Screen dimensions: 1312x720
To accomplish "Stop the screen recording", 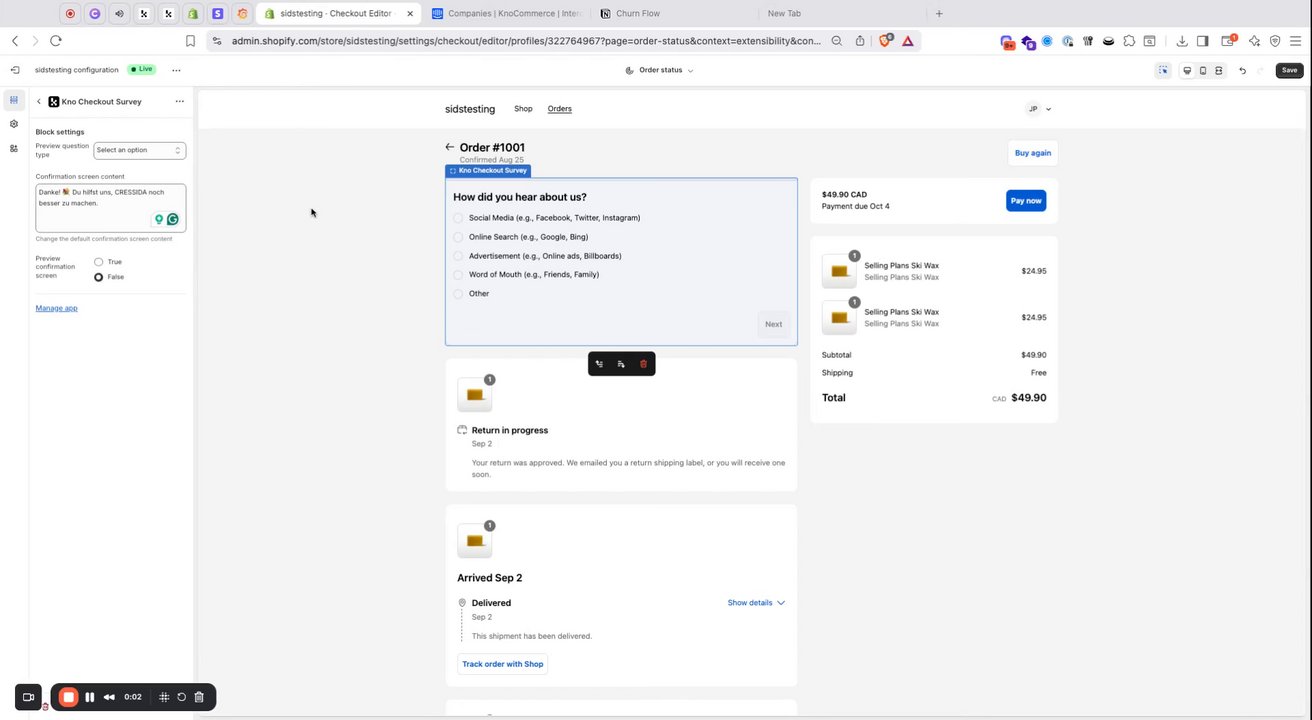I will pyautogui.click(x=68, y=697).
